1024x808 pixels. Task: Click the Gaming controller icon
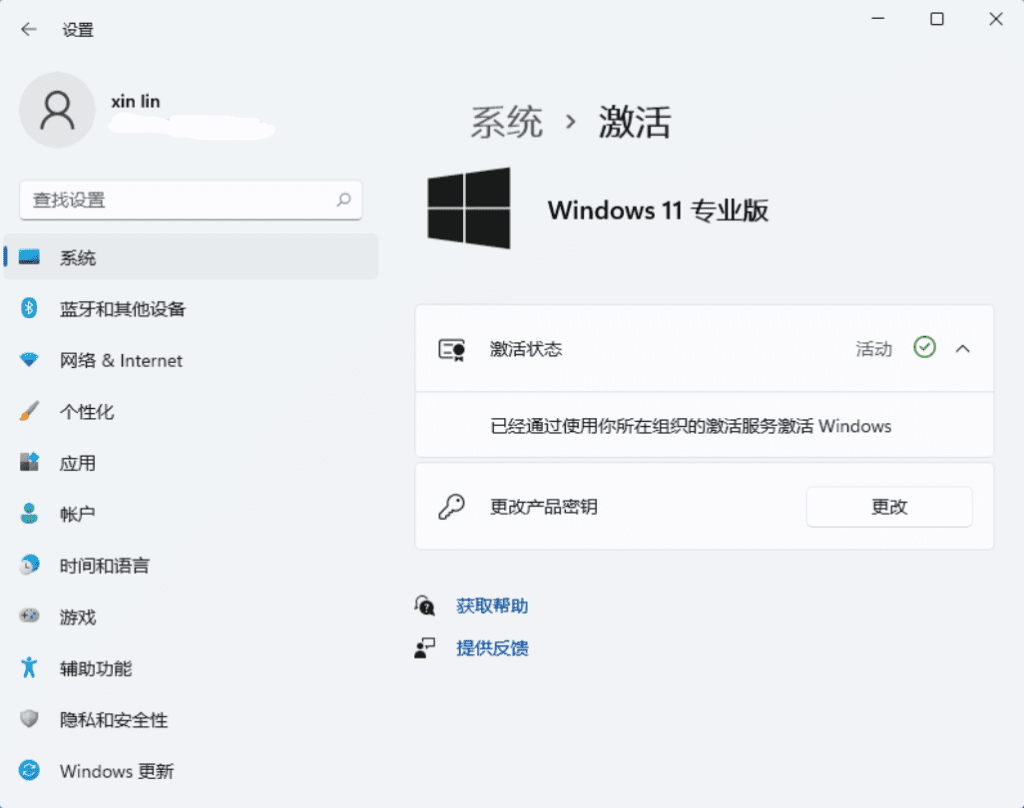29,617
